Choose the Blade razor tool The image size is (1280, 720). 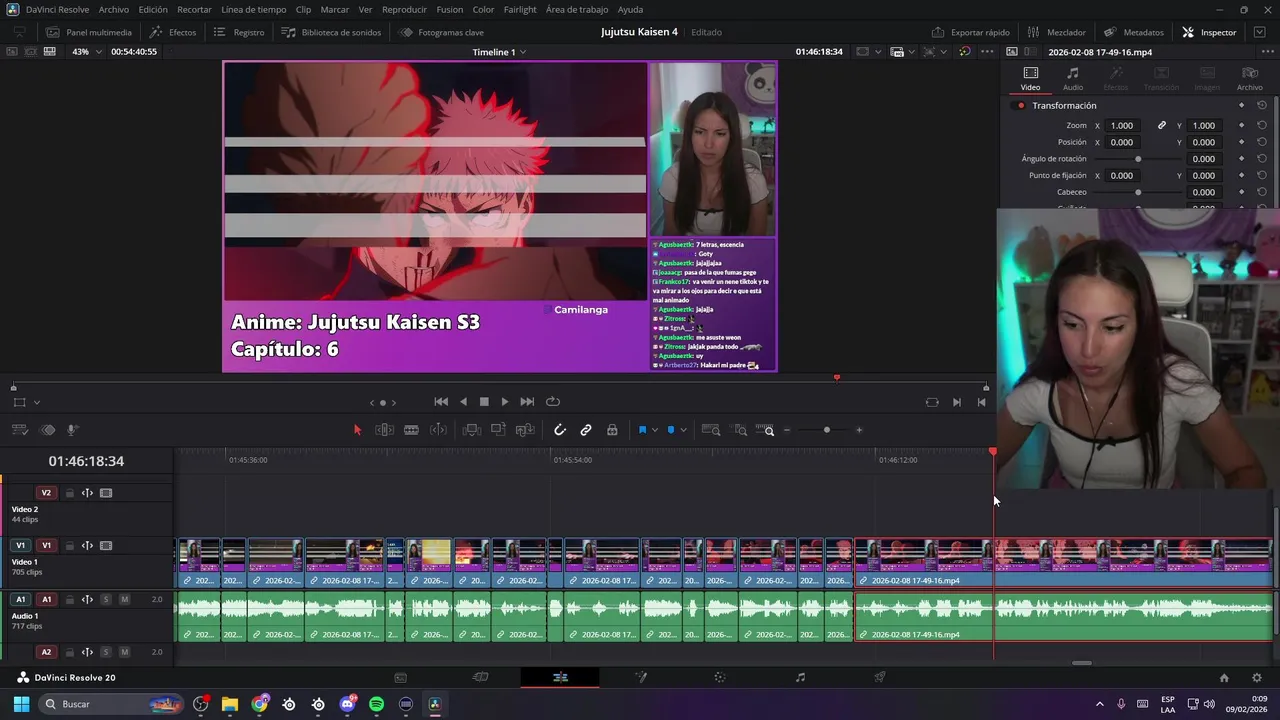point(411,430)
